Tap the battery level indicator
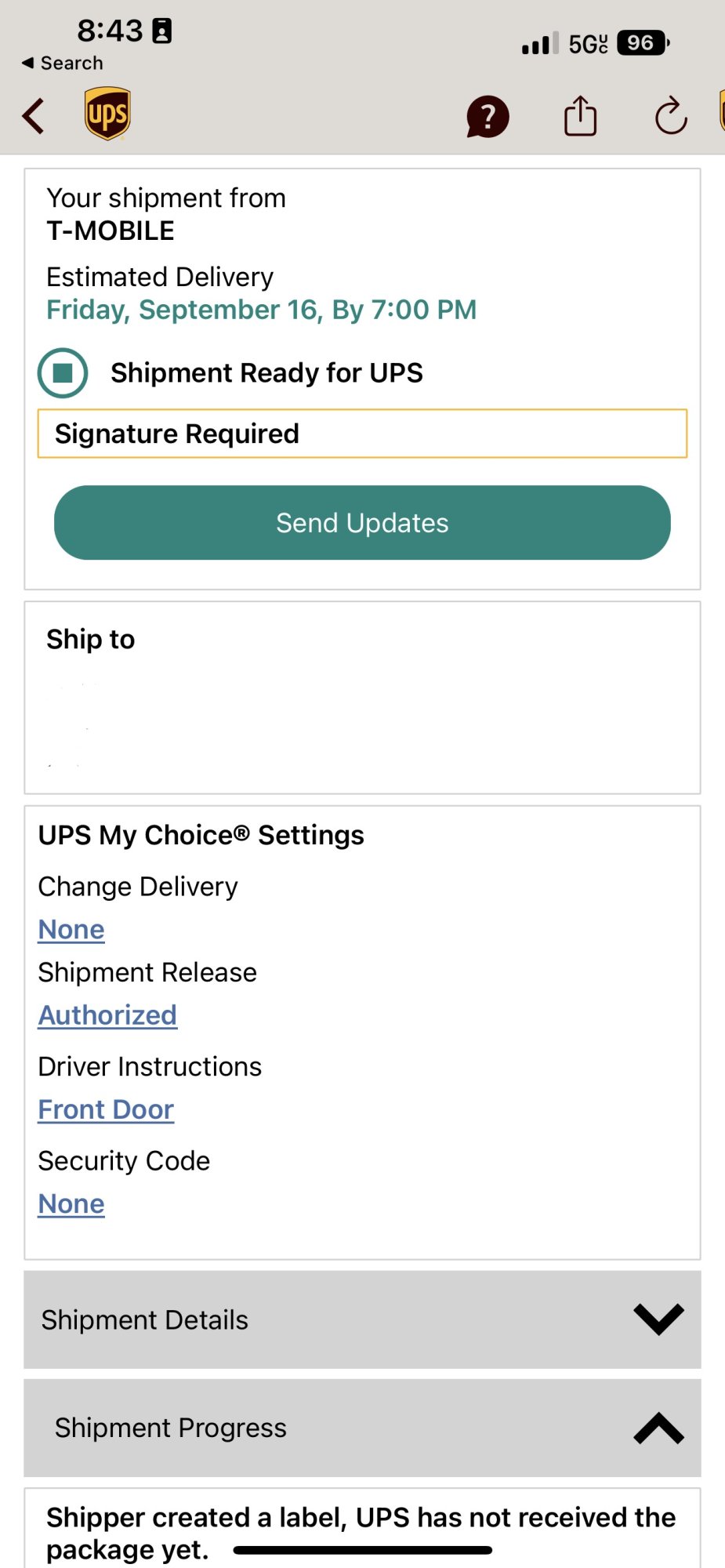This screenshot has width=725, height=1568. [x=643, y=43]
